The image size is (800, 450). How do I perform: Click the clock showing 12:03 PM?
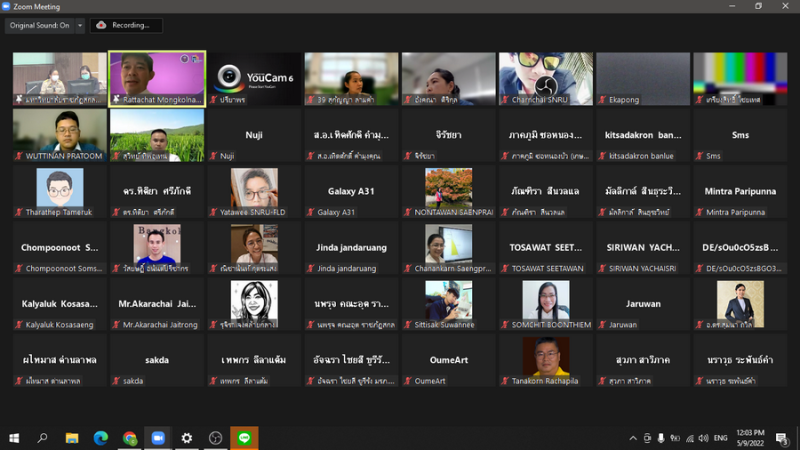pos(750,438)
